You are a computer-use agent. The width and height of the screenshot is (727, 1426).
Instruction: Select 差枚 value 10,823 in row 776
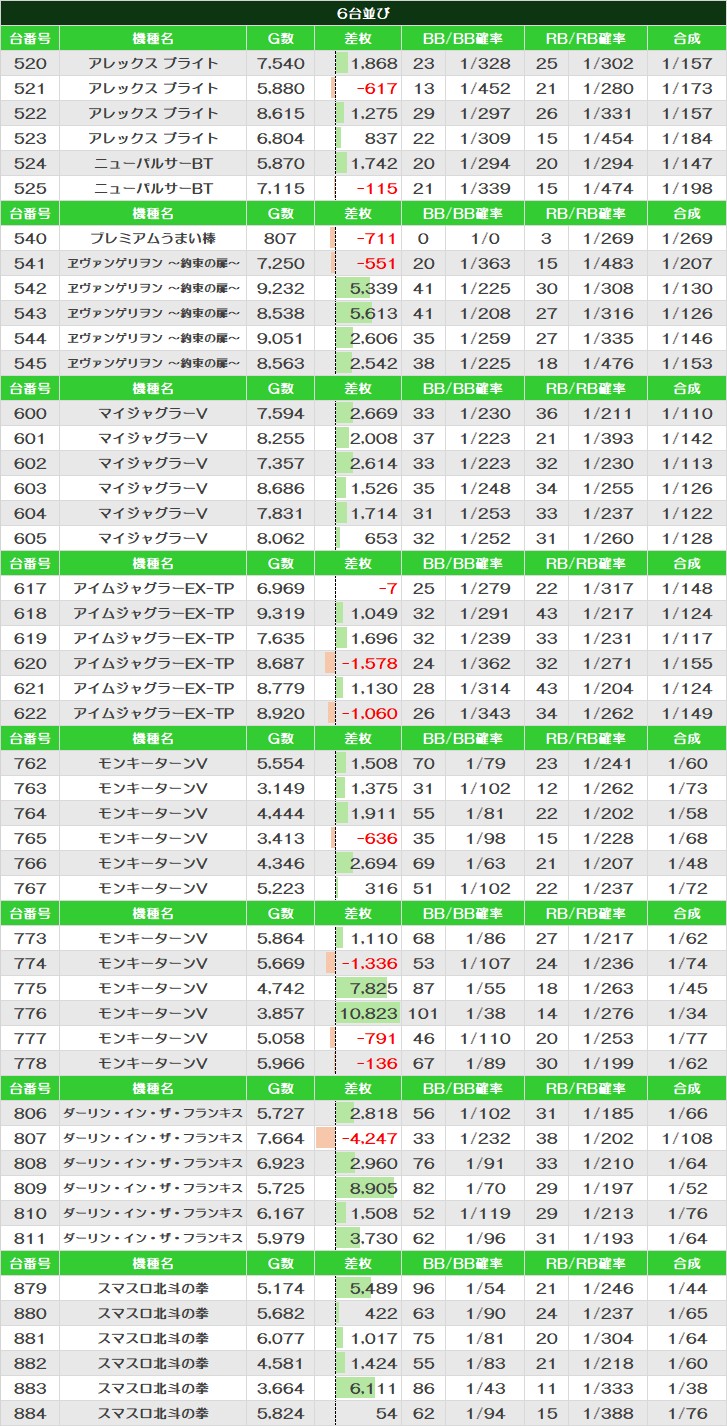(369, 1013)
